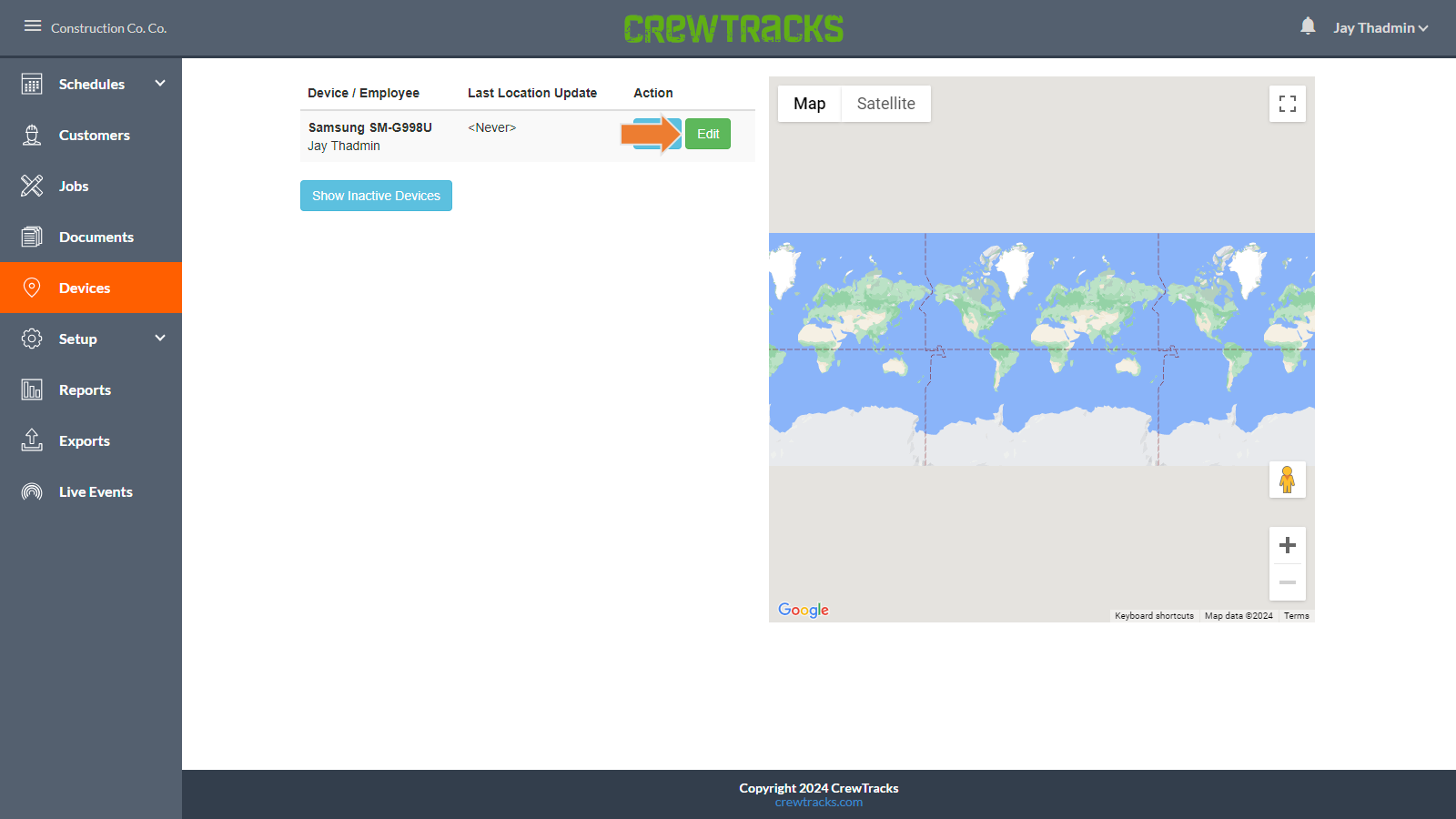
Task: Open Exports page
Action: [91, 440]
